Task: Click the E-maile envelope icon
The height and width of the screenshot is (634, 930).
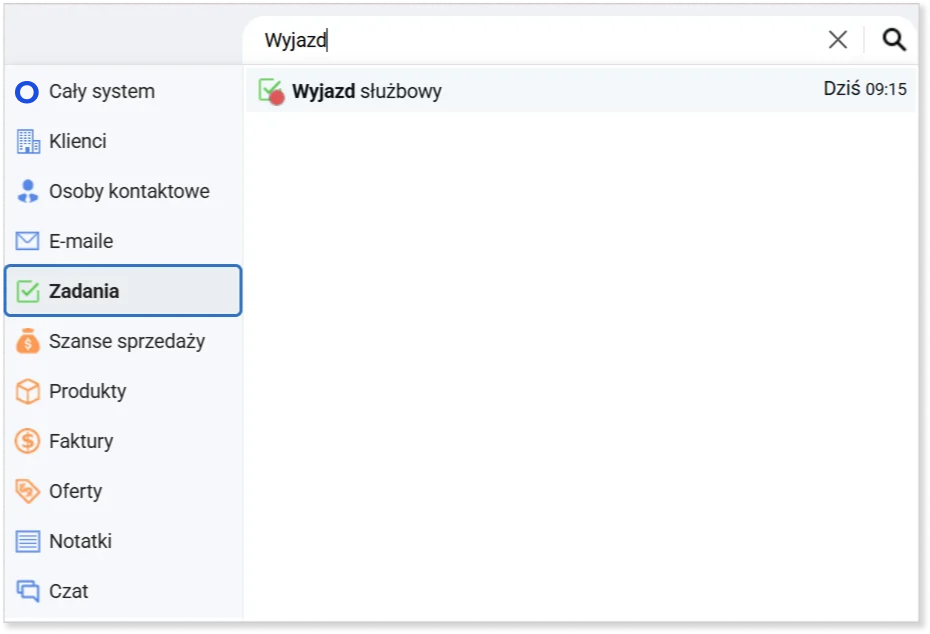Action: pyautogui.click(x=28, y=242)
